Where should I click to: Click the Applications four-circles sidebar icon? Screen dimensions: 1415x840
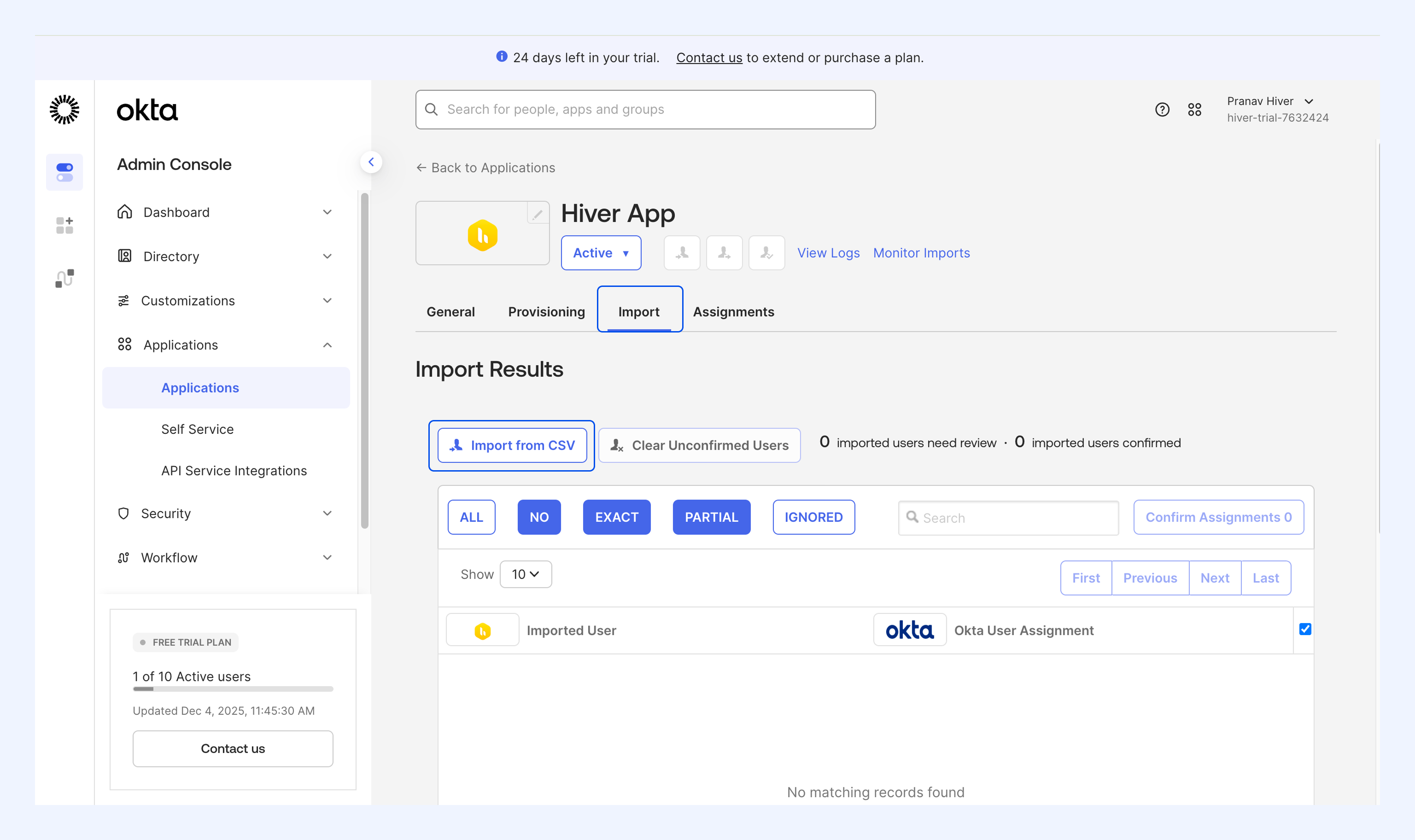(124, 344)
